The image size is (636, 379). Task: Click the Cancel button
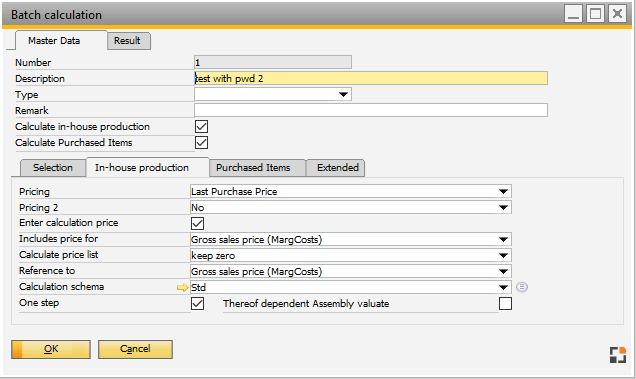click(135, 349)
